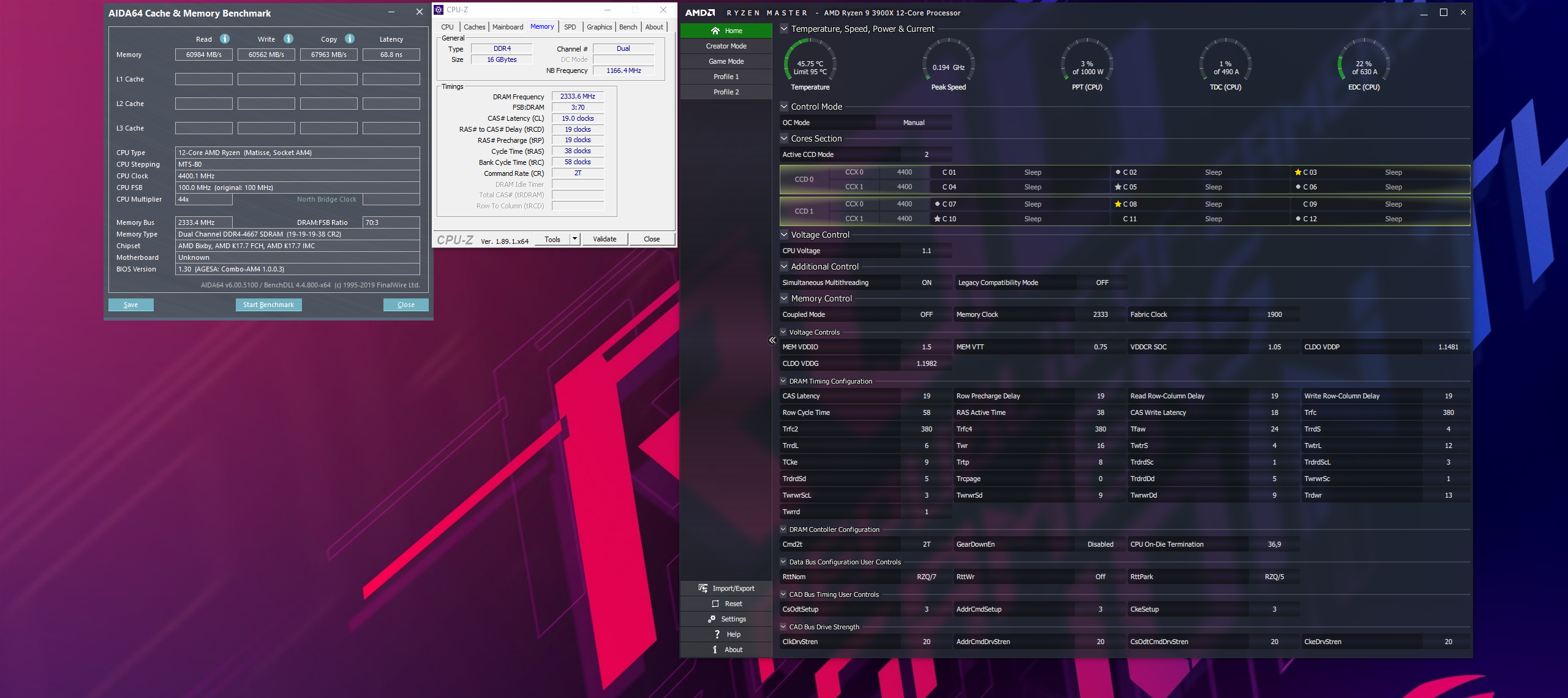Switch to the SPD tab in CPU-Z
The image size is (1568, 698).
[570, 27]
